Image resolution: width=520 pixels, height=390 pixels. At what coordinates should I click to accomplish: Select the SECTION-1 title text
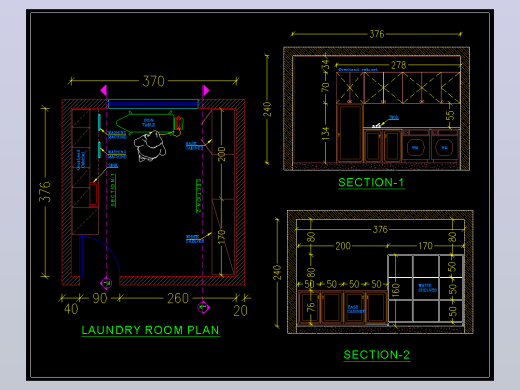click(x=371, y=182)
